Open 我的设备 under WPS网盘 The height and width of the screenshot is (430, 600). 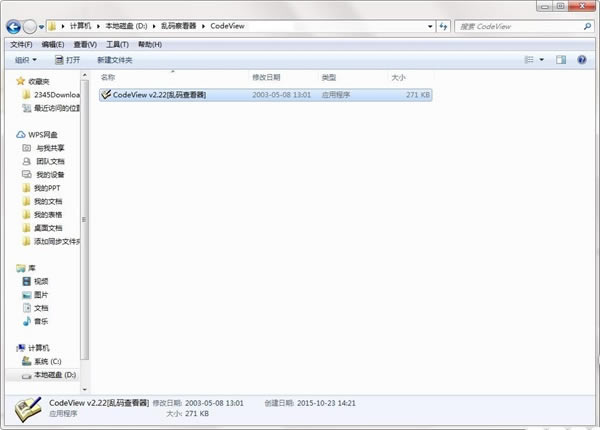[43, 175]
